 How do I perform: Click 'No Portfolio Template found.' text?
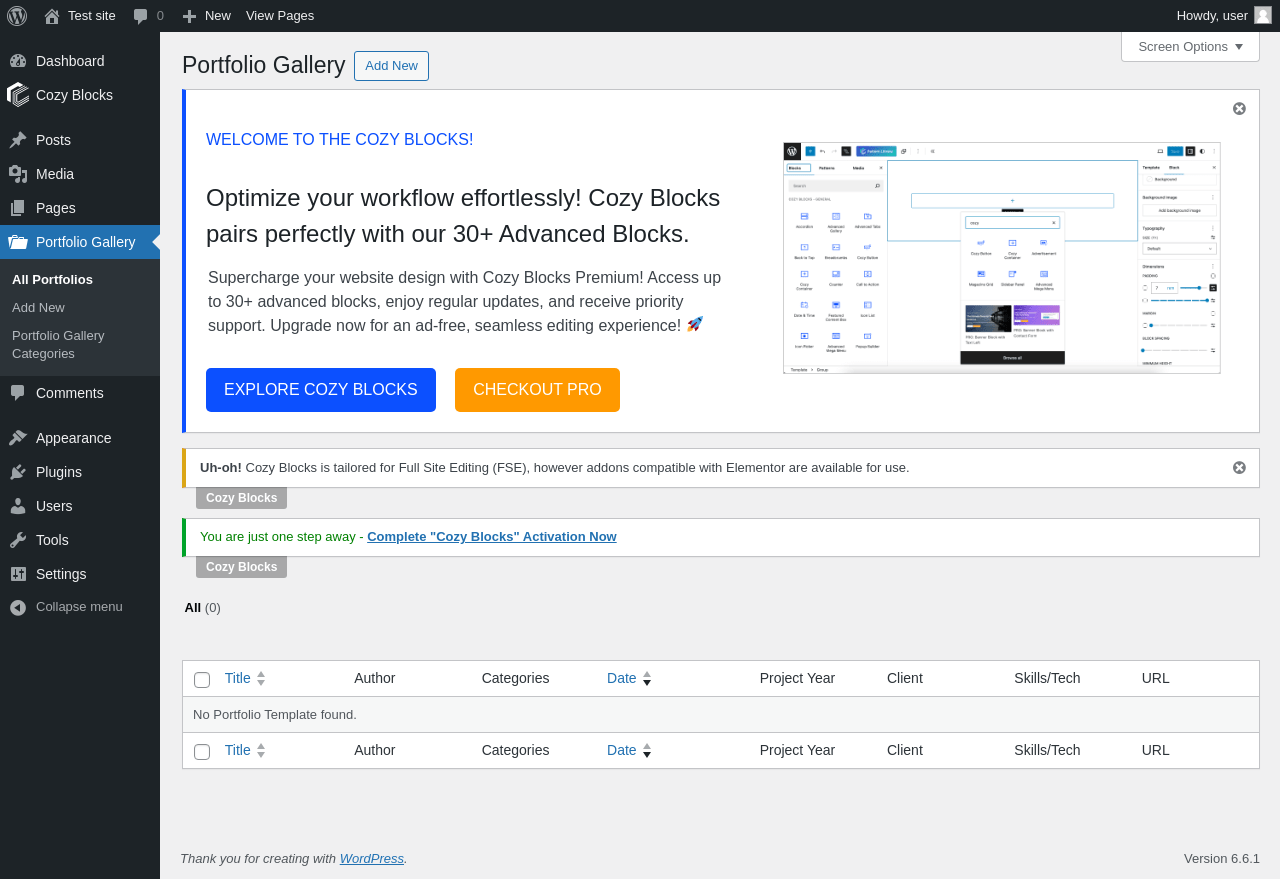[275, 714]
